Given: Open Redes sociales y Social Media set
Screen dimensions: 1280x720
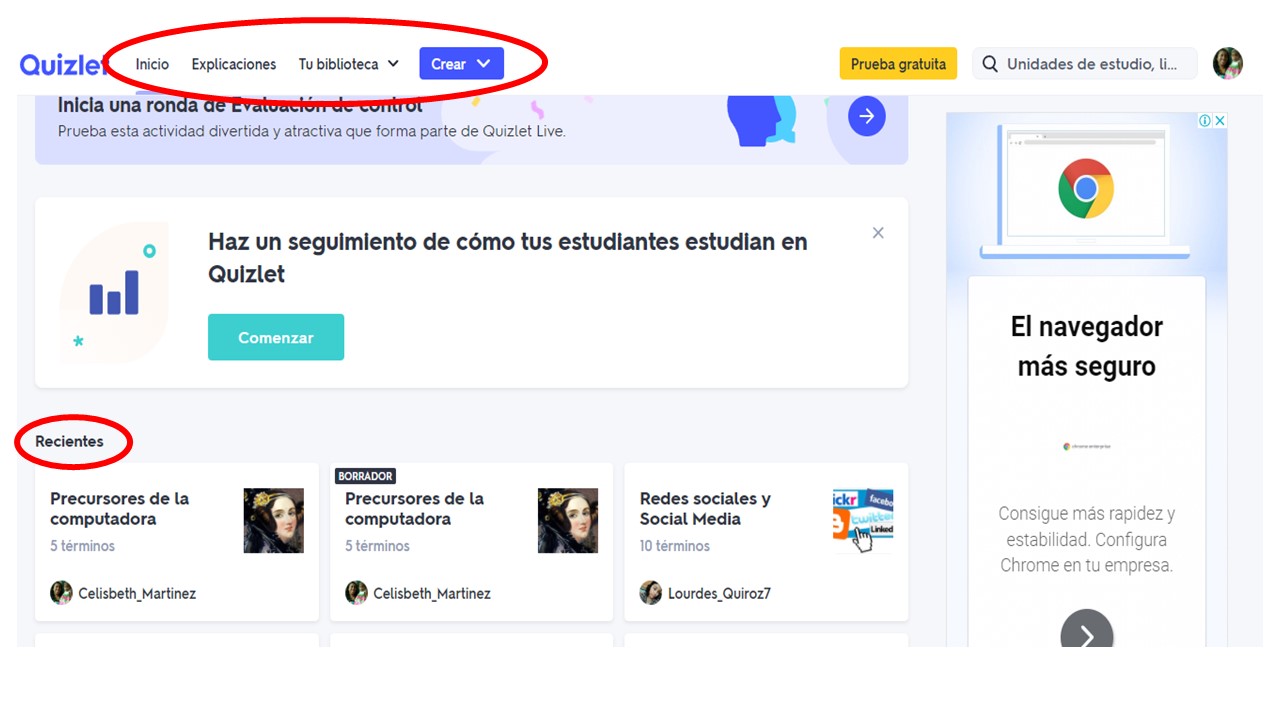Looking at the screenshot, I should click(x=766, y=541).
